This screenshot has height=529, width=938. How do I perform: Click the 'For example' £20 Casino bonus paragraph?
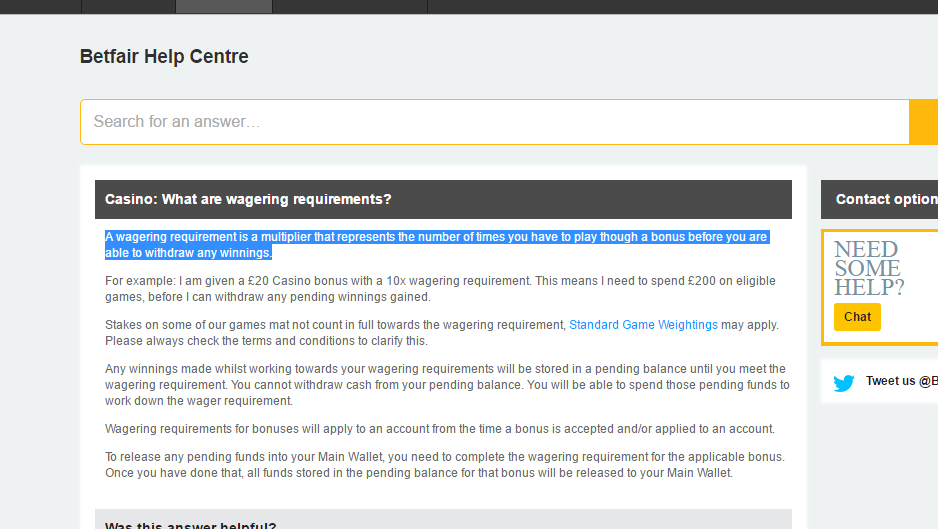(440, 289)
